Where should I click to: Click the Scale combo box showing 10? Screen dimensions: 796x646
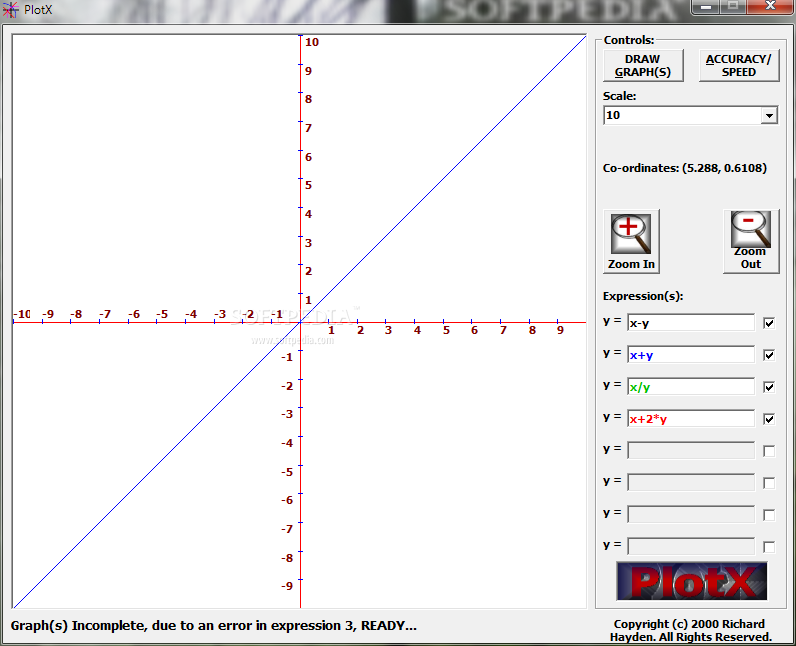pyautogui.click(x=690, y=116)
